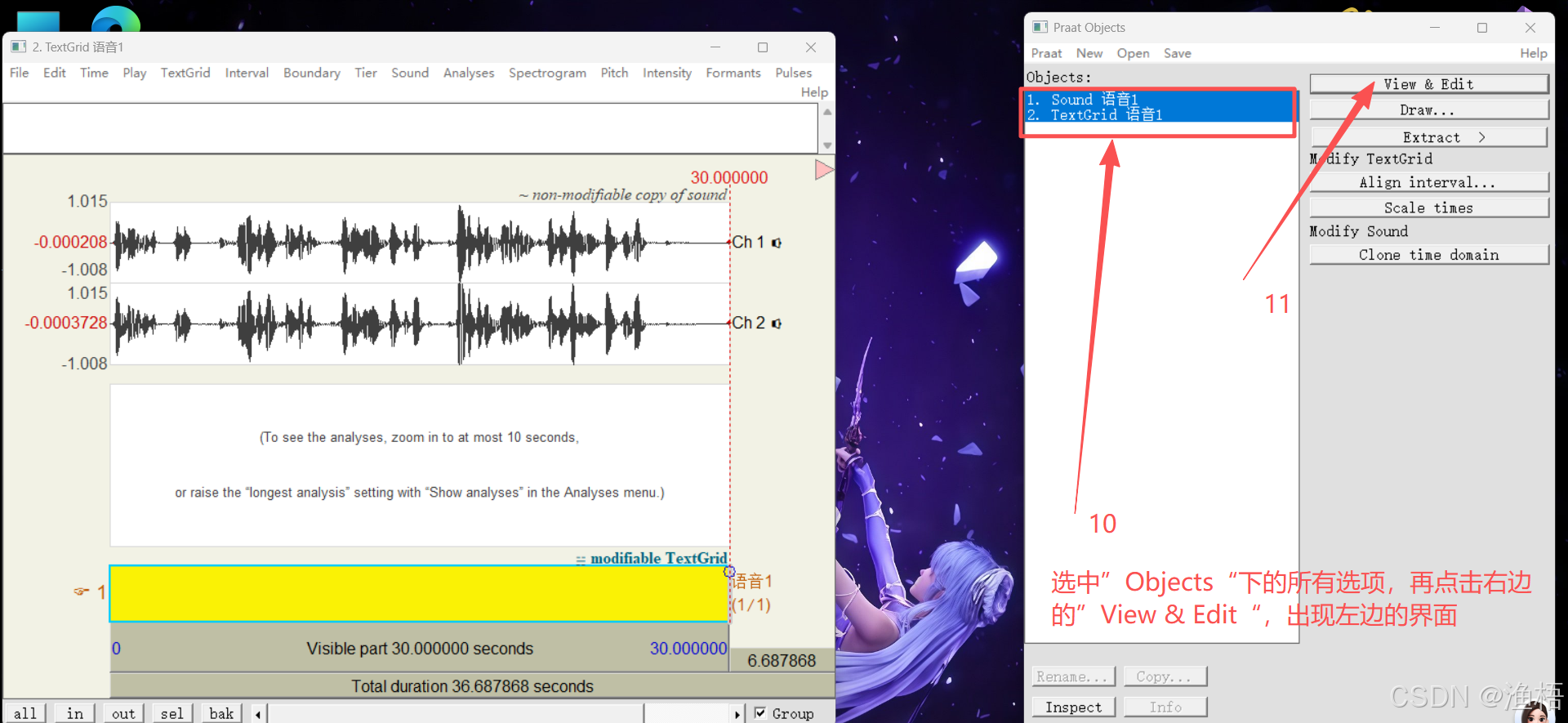Screen dimensions: 1568x723
Task: Open the Pitch menu
Action: pyautogui.click(x=614, y=73)
